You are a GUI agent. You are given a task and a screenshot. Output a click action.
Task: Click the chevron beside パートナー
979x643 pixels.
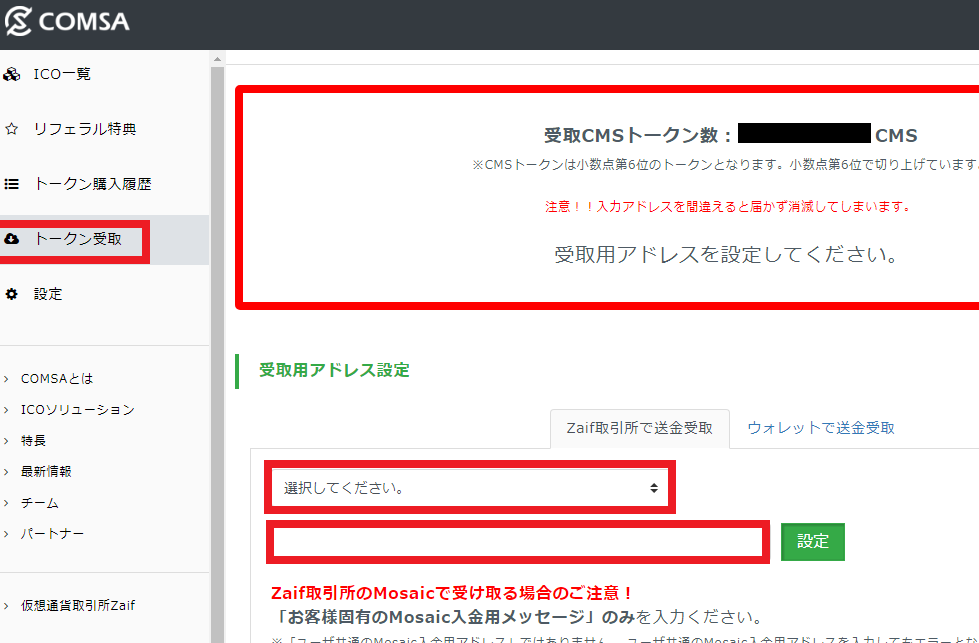click(x=6, y=534)
